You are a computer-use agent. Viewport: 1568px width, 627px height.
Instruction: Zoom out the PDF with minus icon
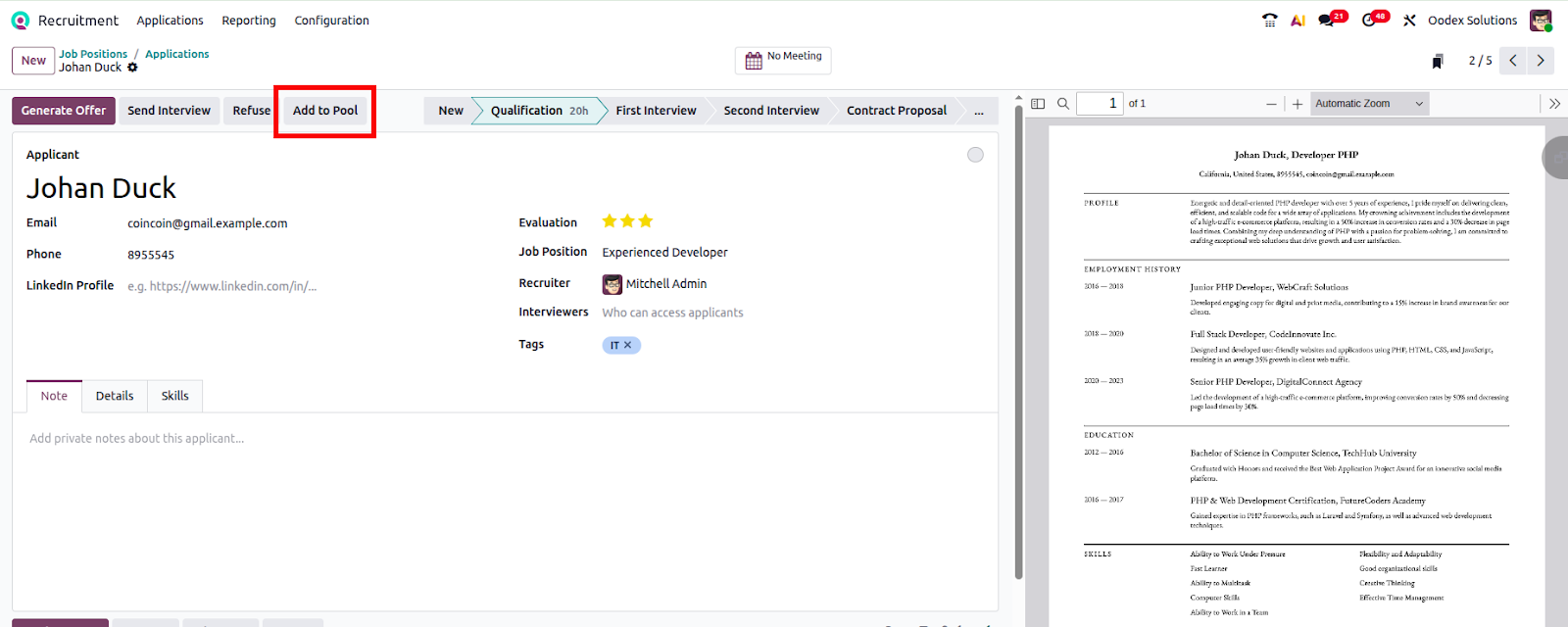point(1271,104)
